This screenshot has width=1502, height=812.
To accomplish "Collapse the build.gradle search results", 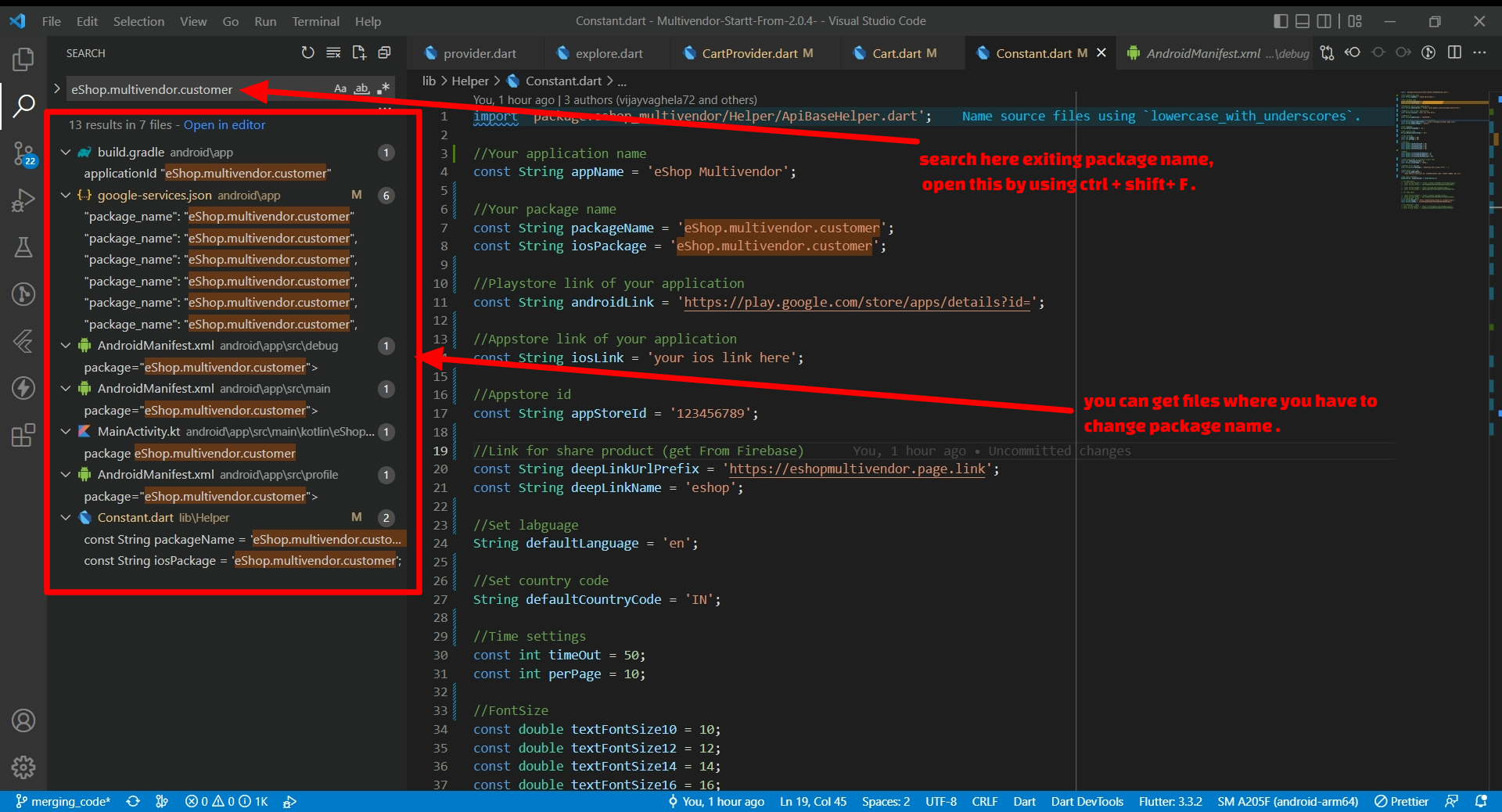I will click(66, 153).
